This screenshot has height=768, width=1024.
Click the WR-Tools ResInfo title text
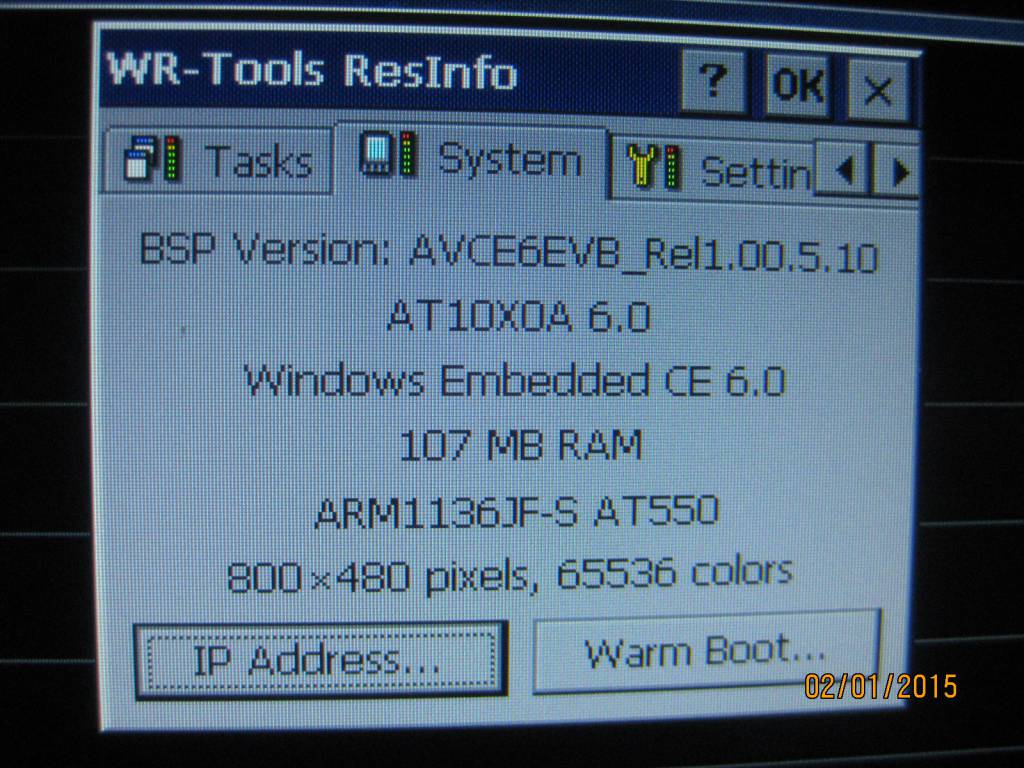(x=313, y=69)
